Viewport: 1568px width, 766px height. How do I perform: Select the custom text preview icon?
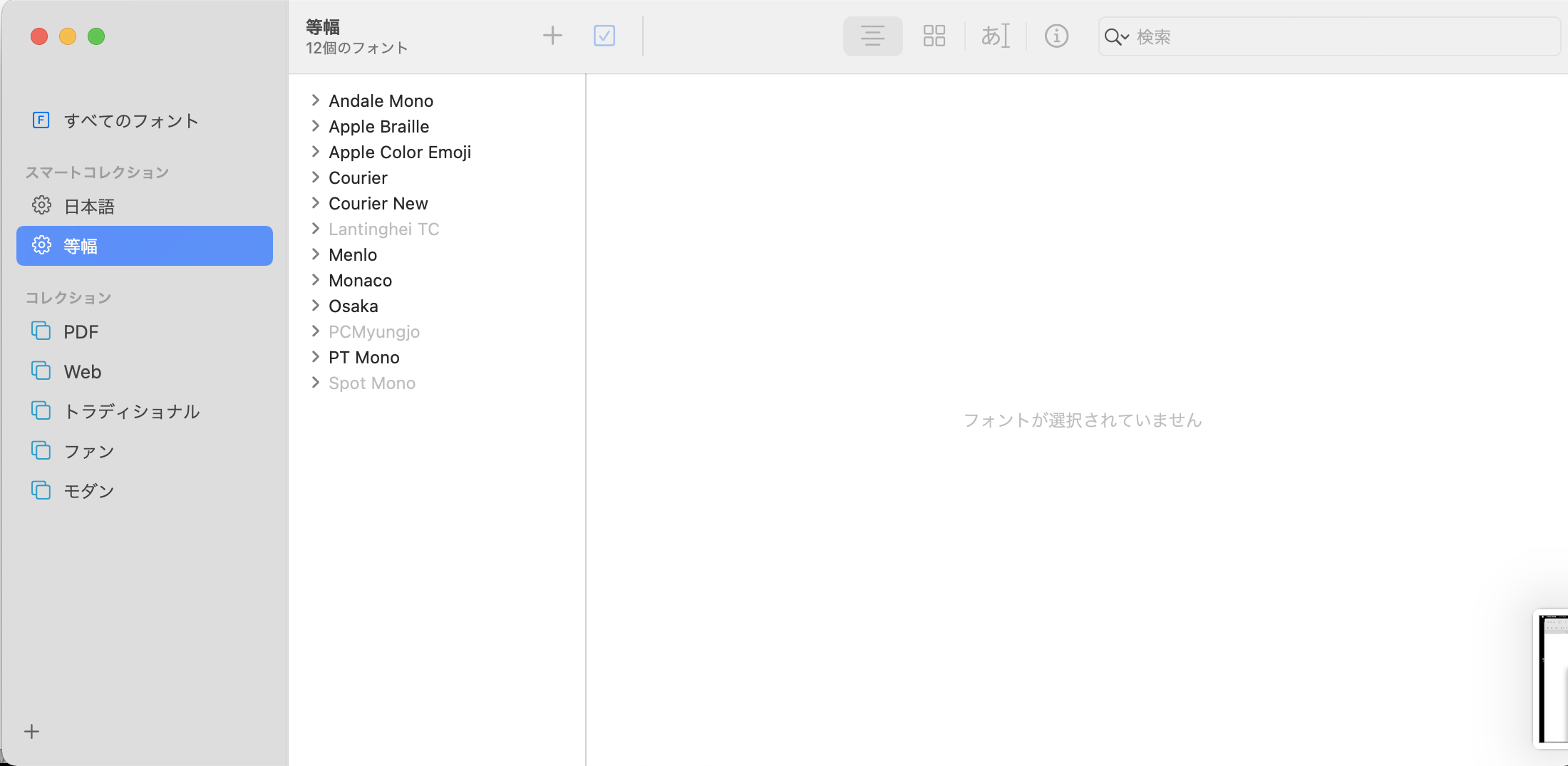point(995,36)
